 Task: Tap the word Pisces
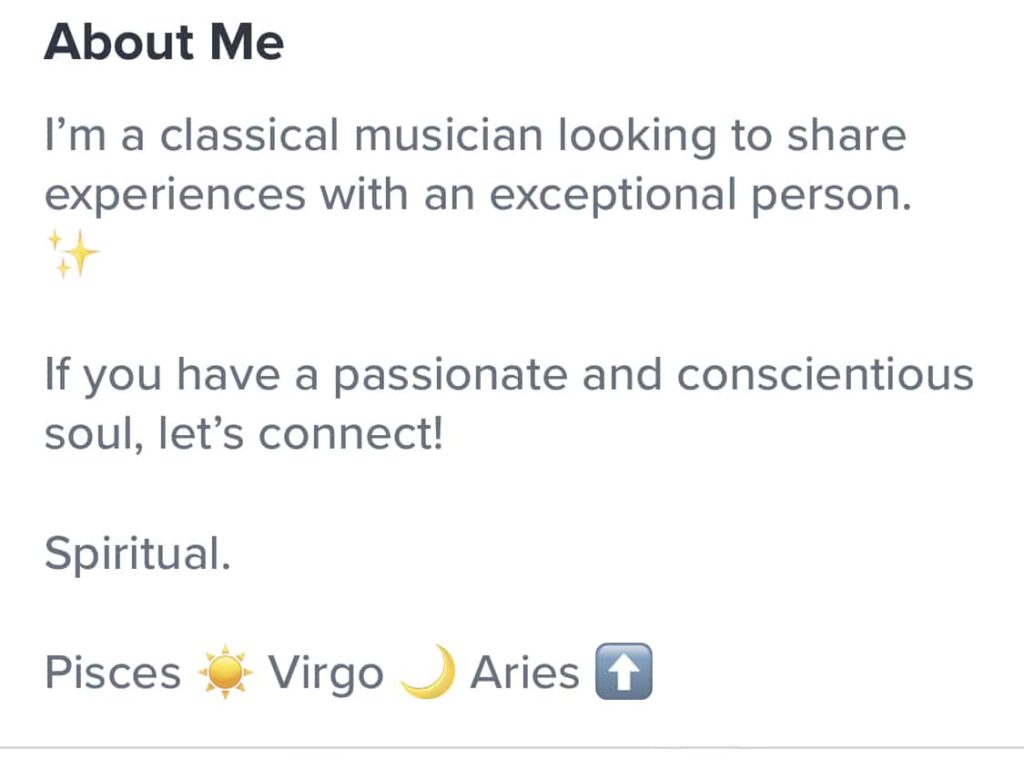click(x=112, y=673)
